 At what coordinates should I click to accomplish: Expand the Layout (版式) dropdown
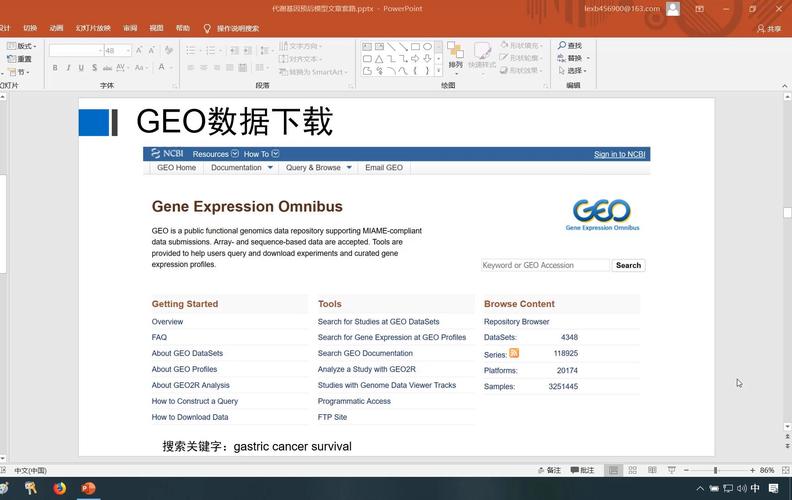click(22, 46)
